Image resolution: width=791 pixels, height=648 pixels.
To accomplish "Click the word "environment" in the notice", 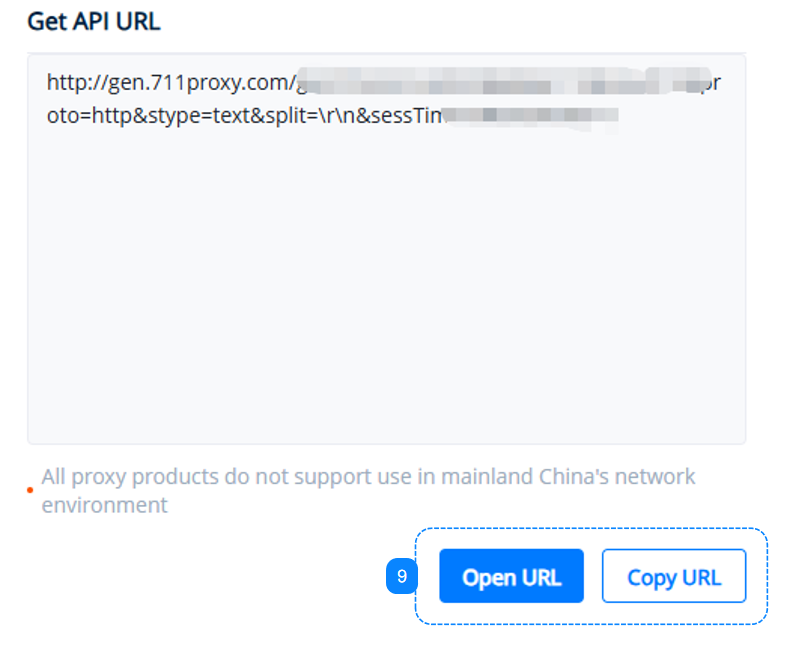I will point(104,504).
